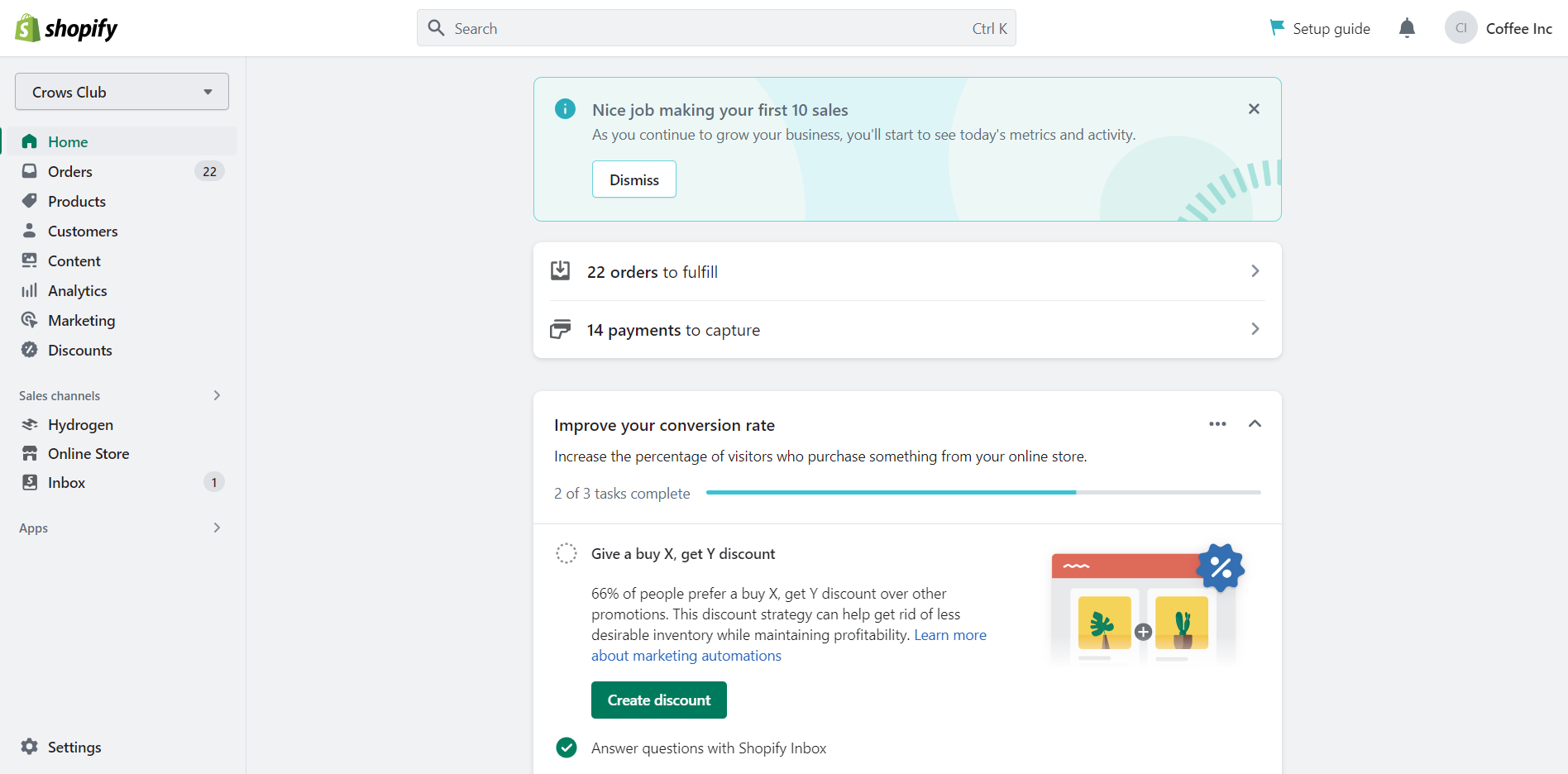Click the Search input field
This screenshot has width=1568, height=774.
716,28
